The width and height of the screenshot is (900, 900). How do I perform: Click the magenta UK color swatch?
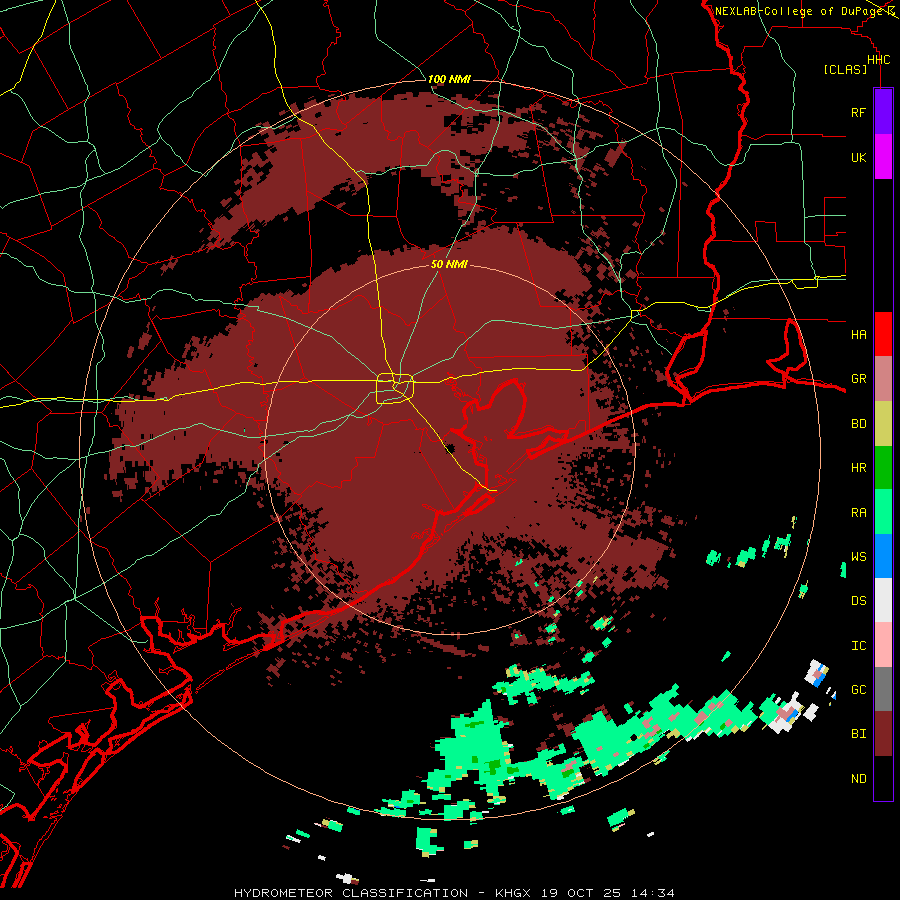click(x=883, y=157)
